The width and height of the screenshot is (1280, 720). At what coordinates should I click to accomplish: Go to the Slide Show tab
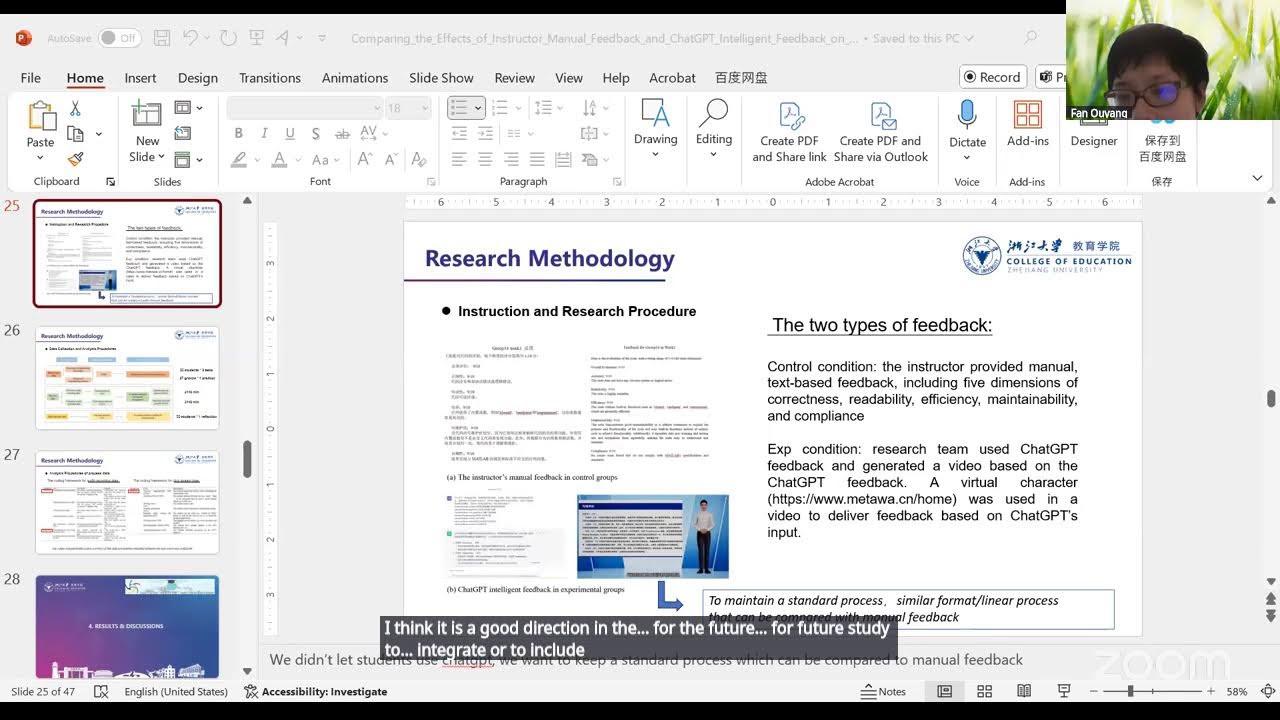(x=441, y=78)
